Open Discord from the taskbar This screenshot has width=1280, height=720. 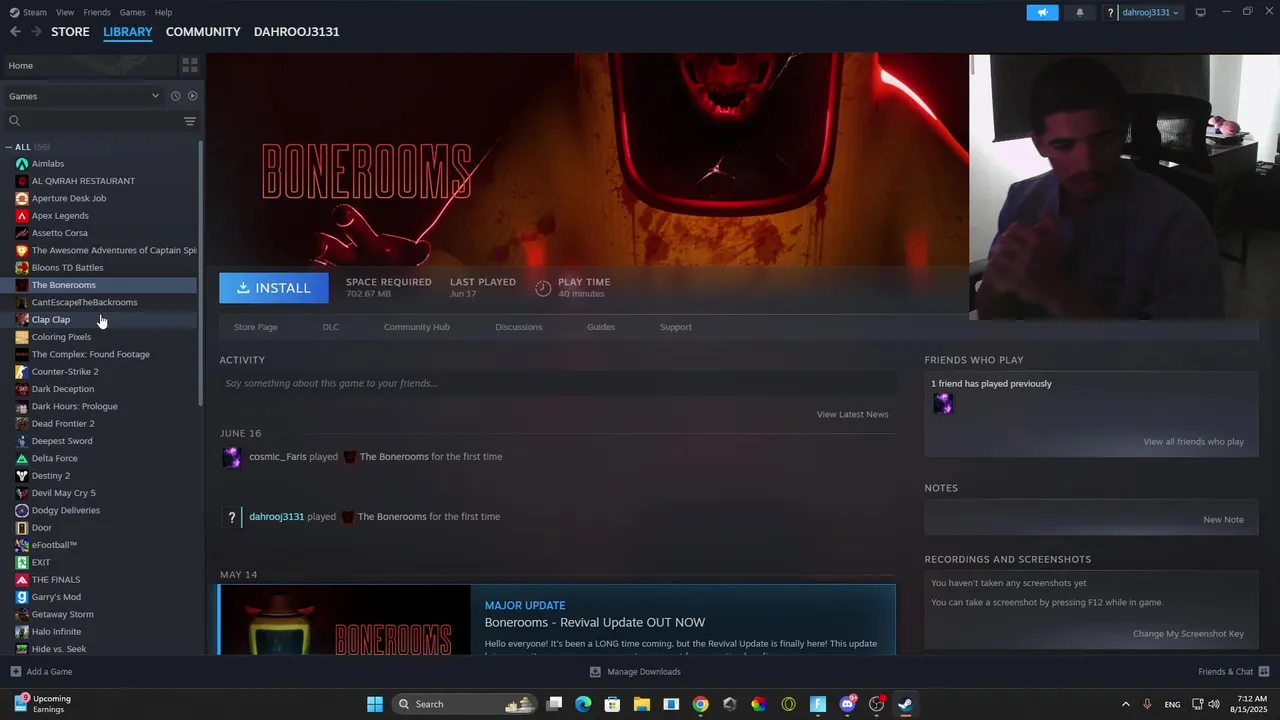[x=848, y=704]
